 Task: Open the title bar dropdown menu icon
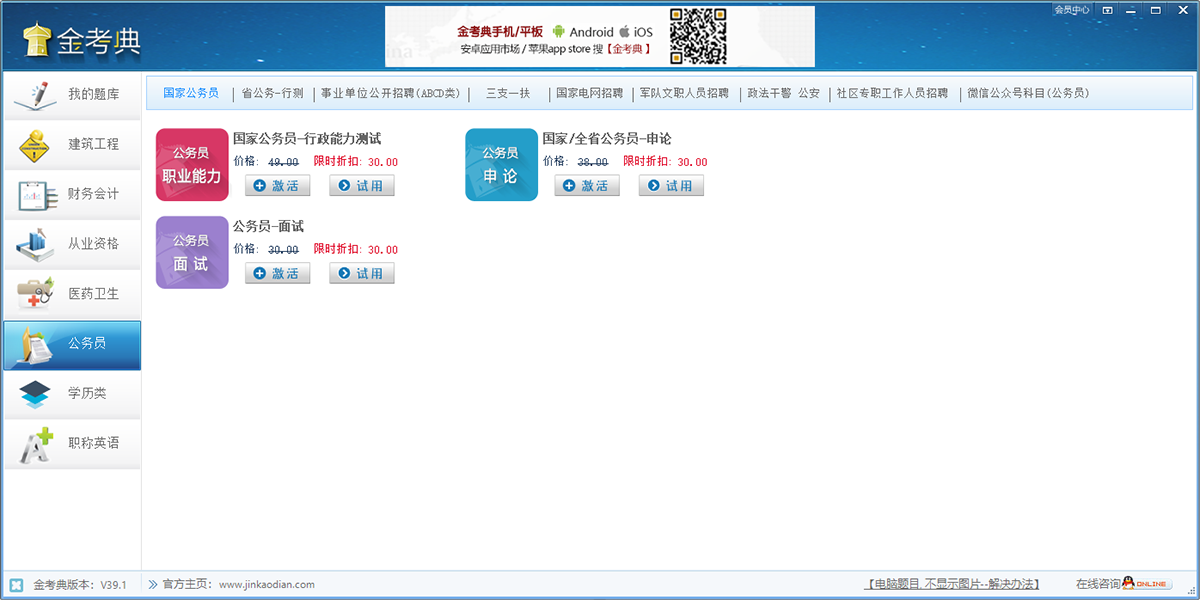pyautogui.click(x=1106, y=10)
